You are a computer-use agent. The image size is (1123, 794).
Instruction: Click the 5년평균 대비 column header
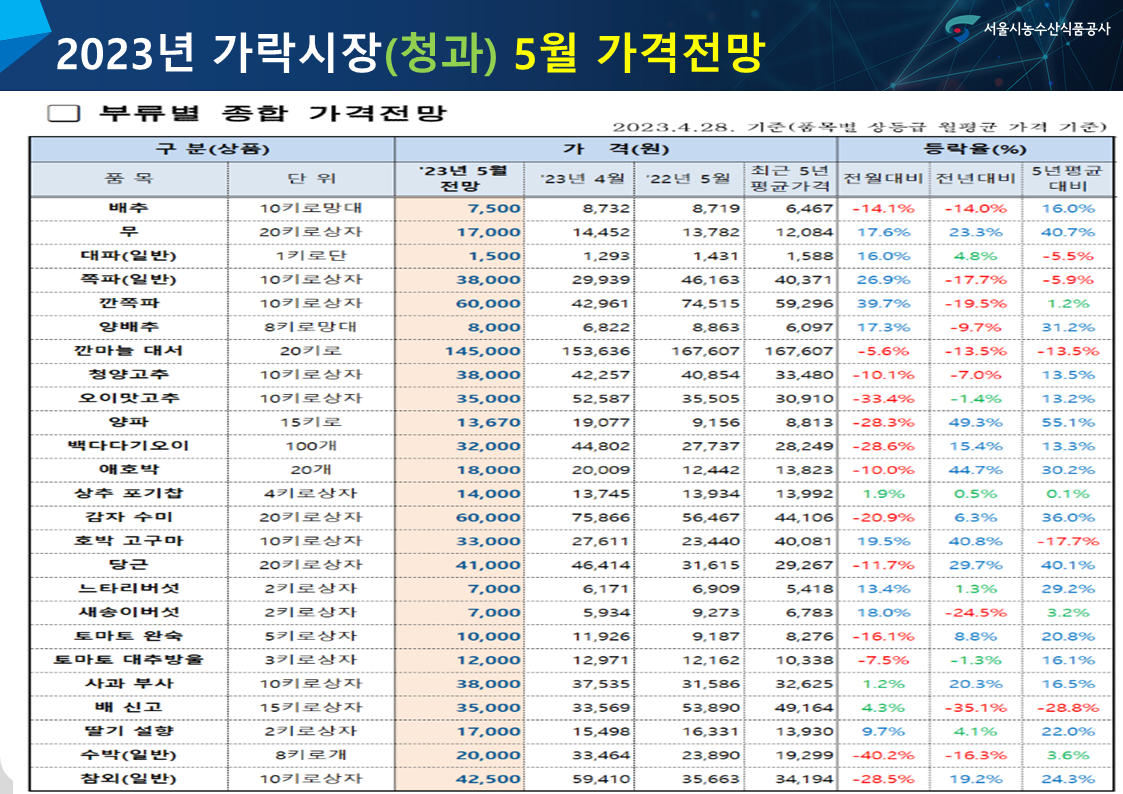click(x=1068, y=179)
